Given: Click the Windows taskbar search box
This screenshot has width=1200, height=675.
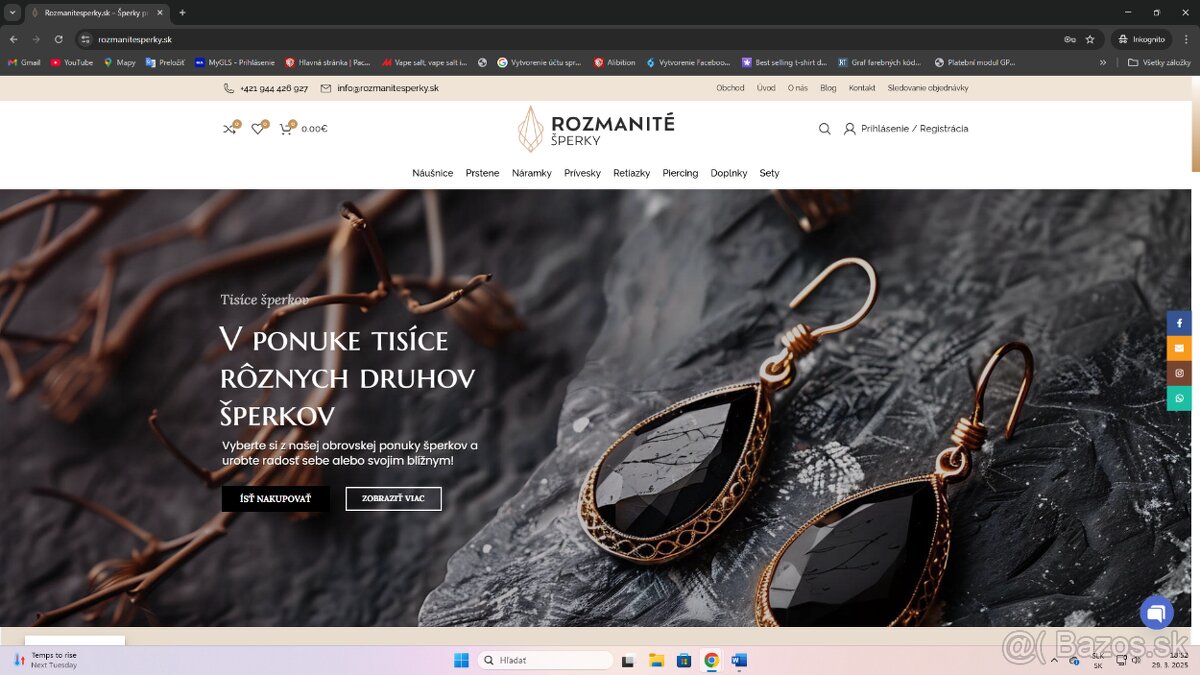Looking at the screenshot, I should pos(545,660).
